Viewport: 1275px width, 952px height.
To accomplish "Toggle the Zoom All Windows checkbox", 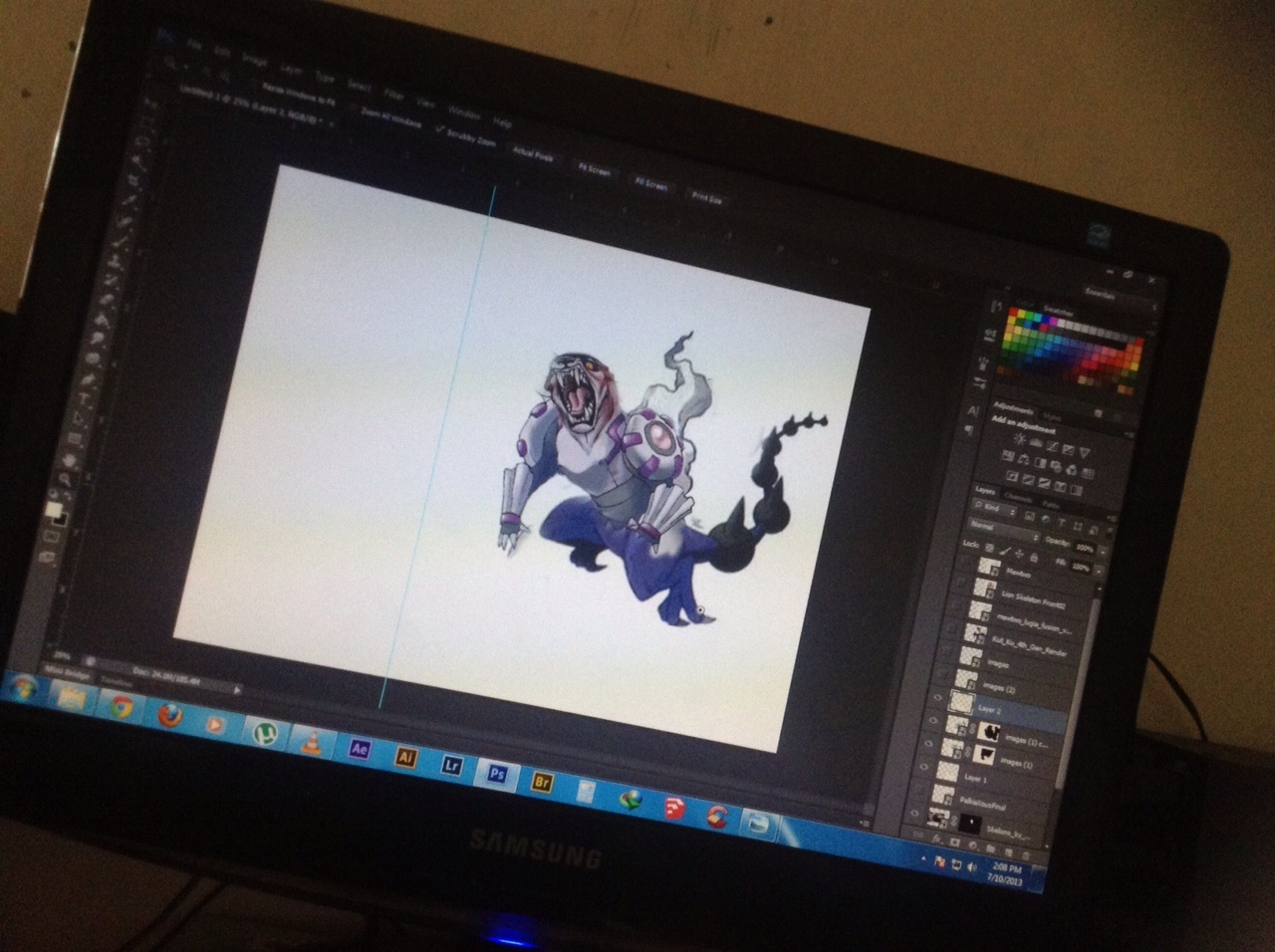I will [x=354, y=109].
